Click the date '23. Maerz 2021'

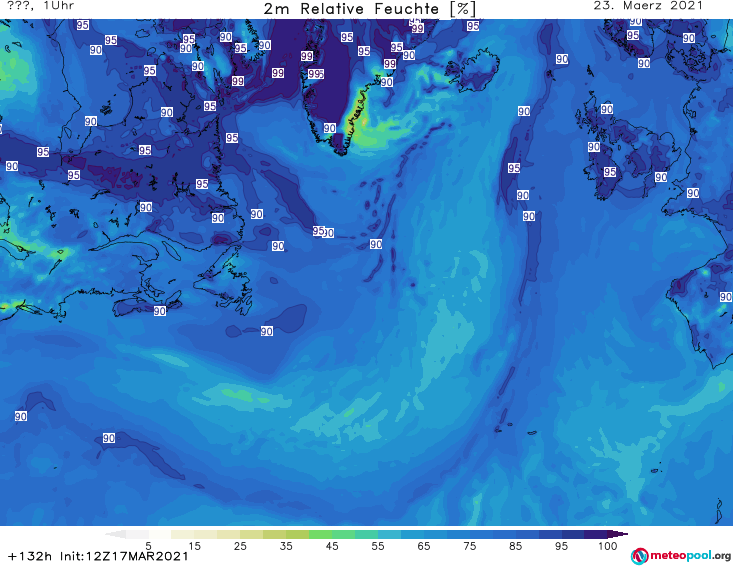pyautogui.click(x=648, y=6)
